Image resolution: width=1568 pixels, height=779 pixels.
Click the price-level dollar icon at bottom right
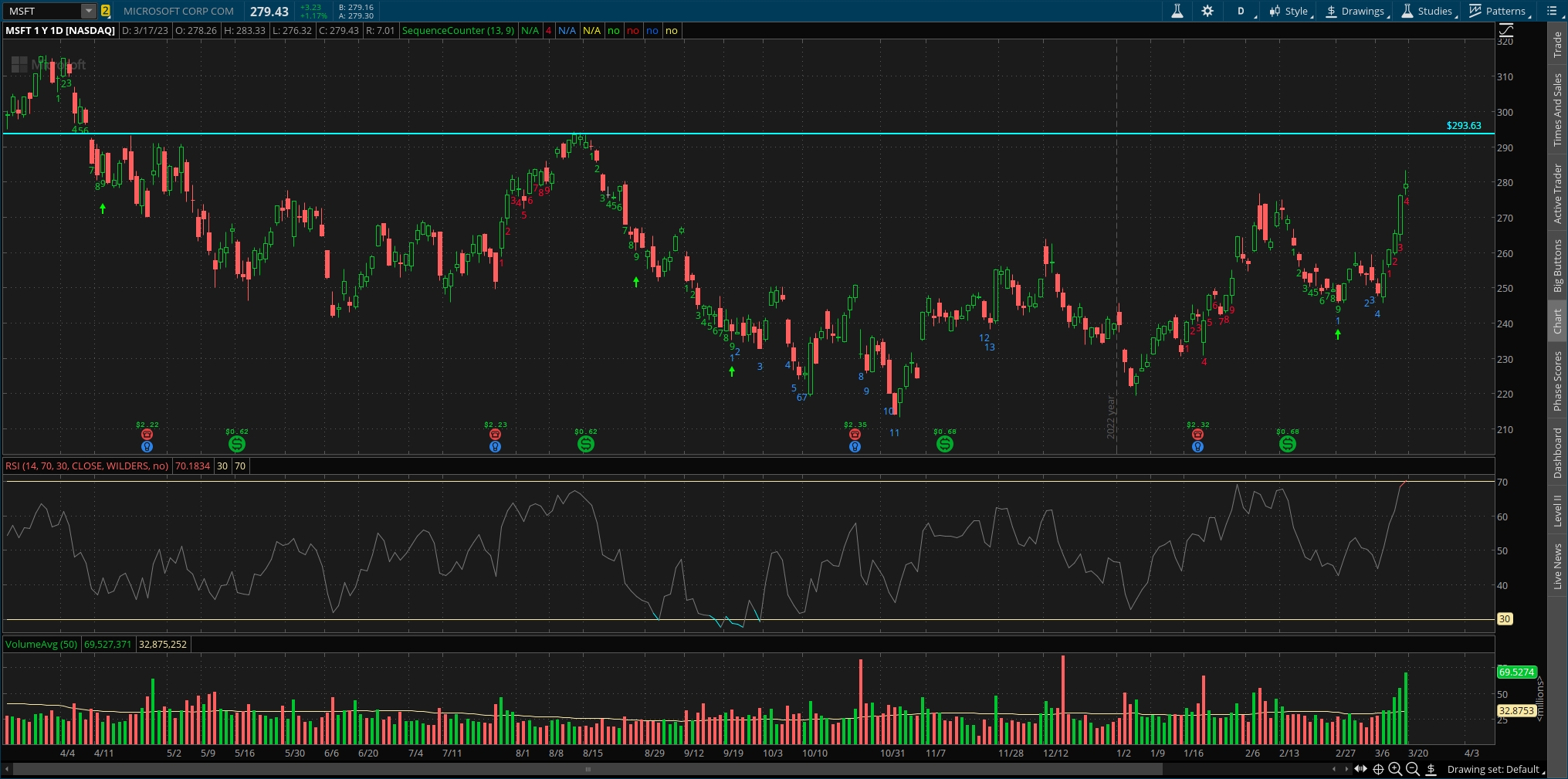coord(1431,769)
